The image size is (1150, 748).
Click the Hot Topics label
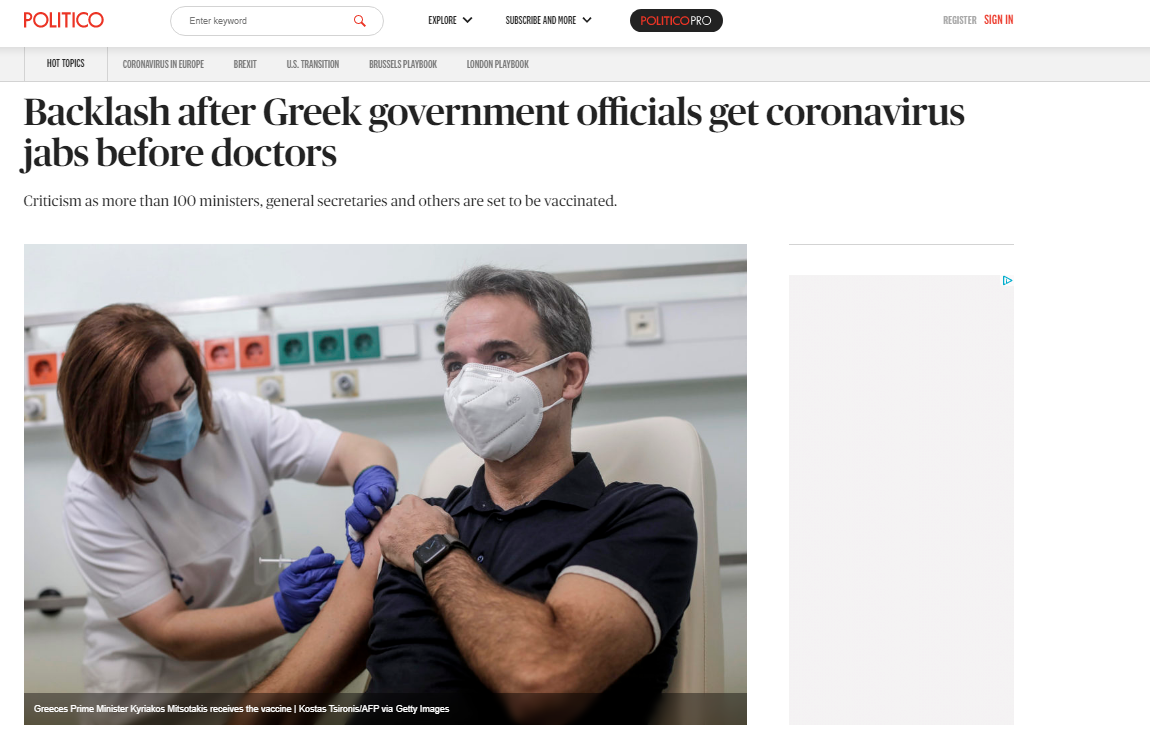[65, 64]
